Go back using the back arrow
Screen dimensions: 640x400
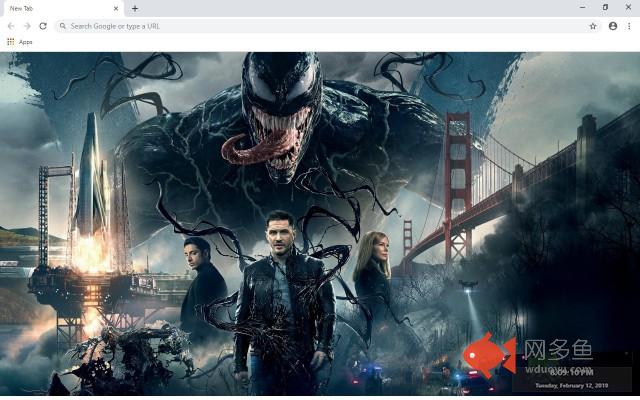coord(11,26)
